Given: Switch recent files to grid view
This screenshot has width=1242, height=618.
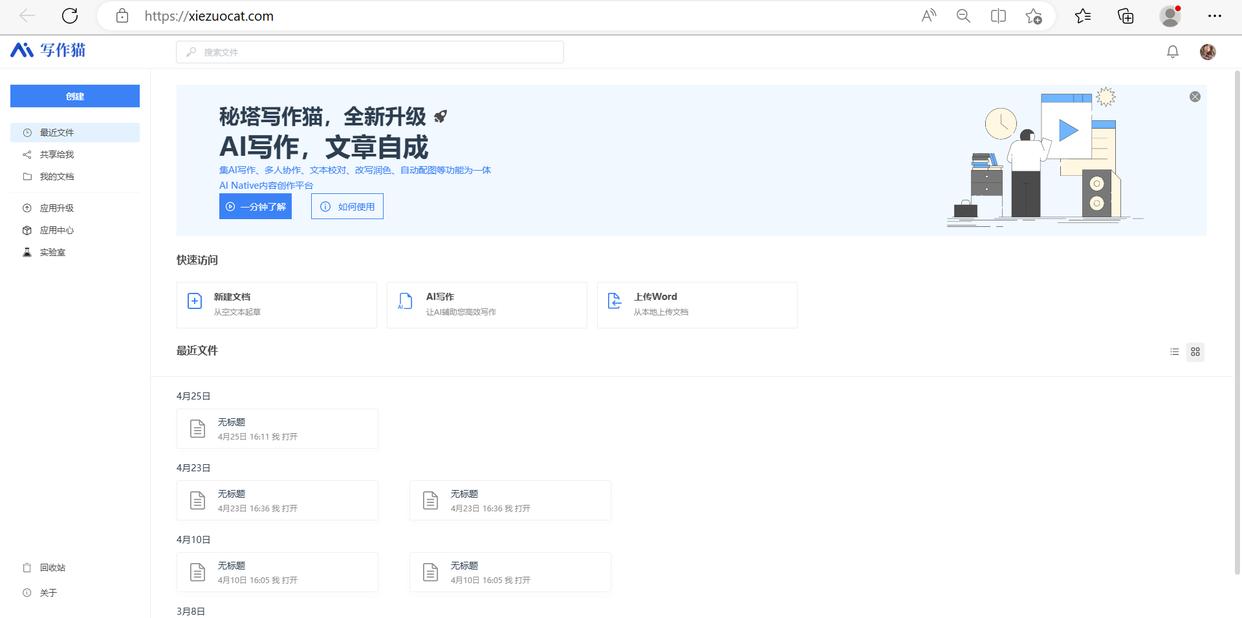Looking at the screenshot, I should point(1194,351).
